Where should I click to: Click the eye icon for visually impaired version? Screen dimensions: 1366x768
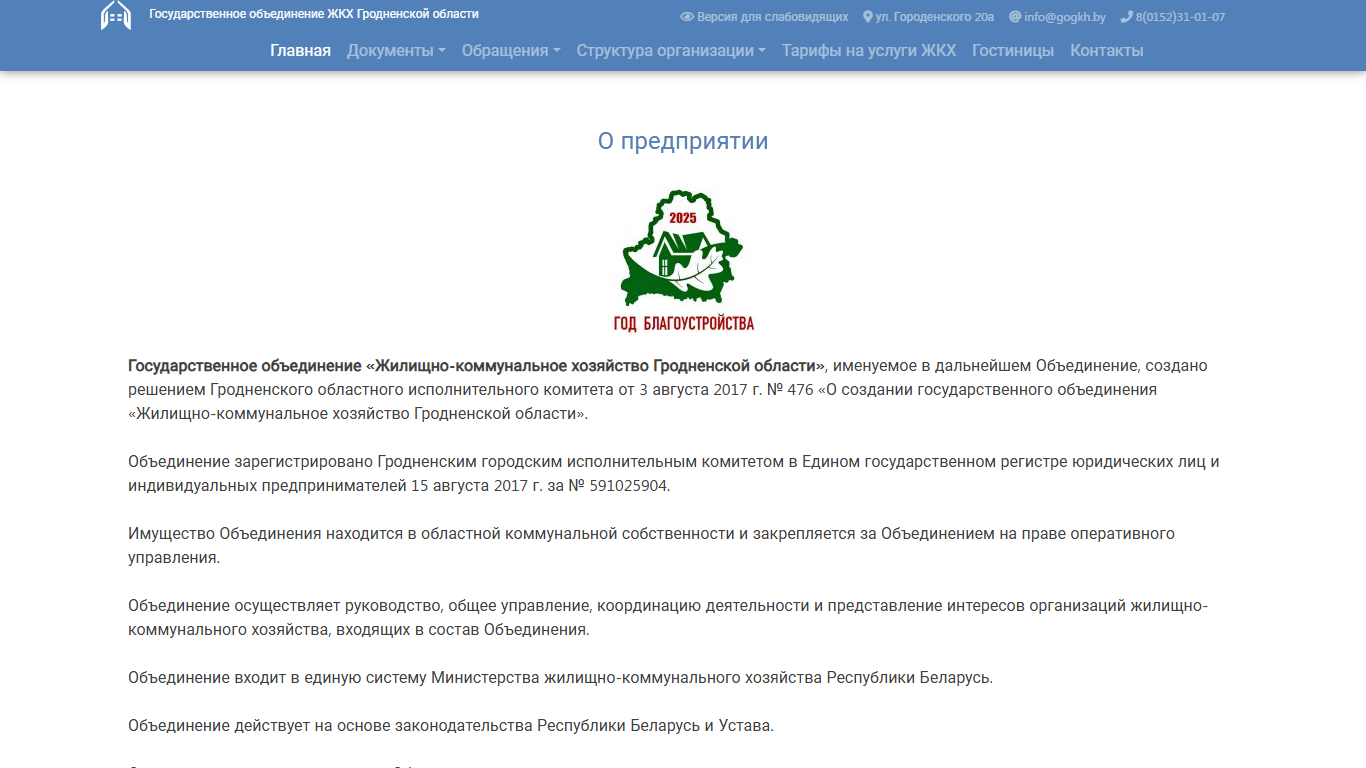pyautogui.click(x=687, y=17)
